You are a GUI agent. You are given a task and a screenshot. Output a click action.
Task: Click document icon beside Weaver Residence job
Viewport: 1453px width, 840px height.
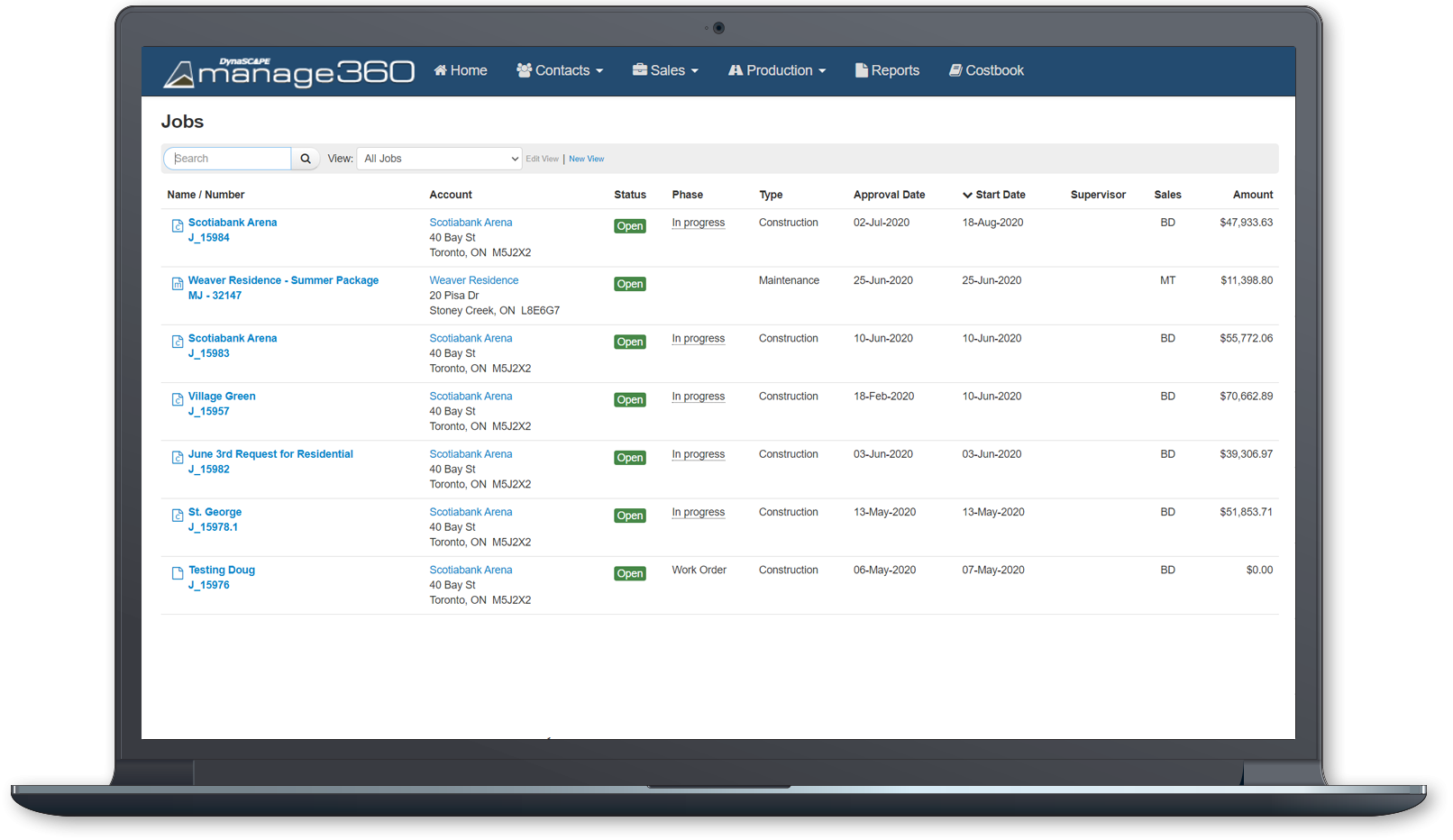178,284
